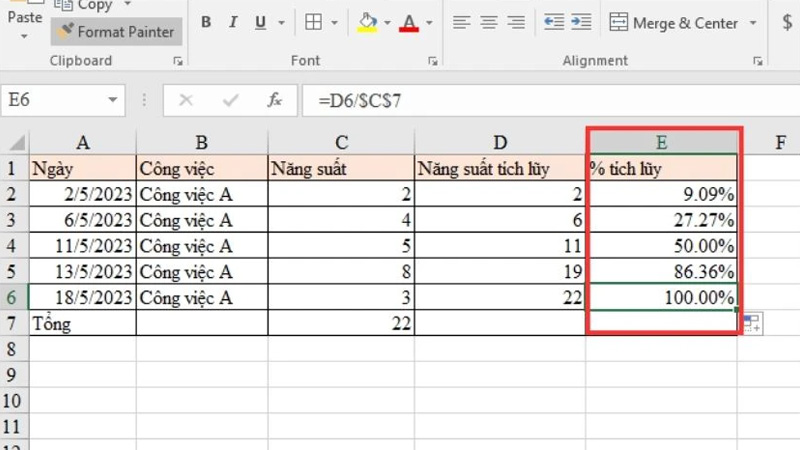Align text left
This screenshot has height=450, width=800.
461,22
